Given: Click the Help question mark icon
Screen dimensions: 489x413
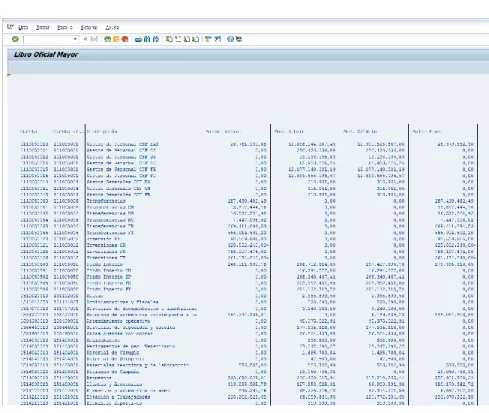Looking at the screenshot, I should [x=230, y=39].
